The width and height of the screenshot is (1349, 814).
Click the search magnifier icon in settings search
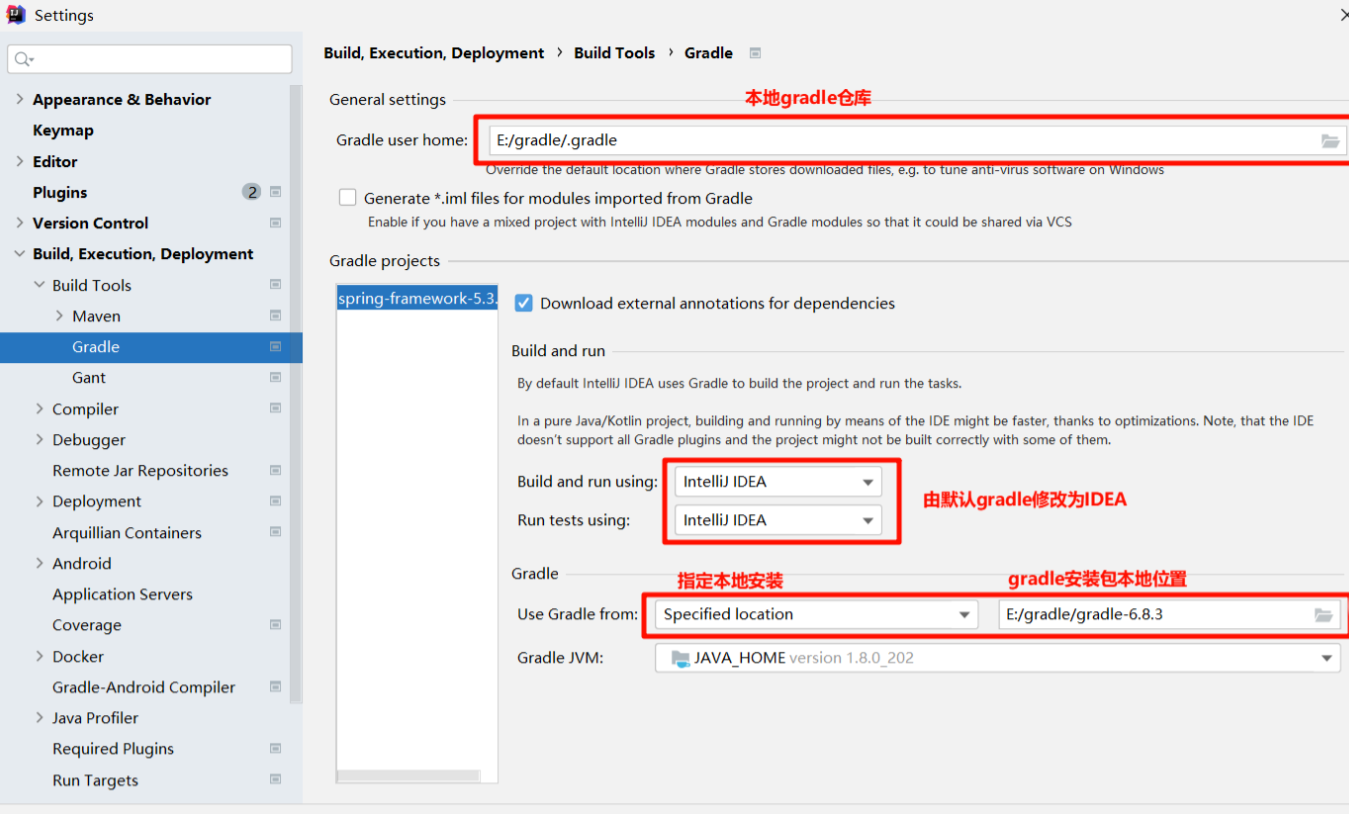coord(24,59)
